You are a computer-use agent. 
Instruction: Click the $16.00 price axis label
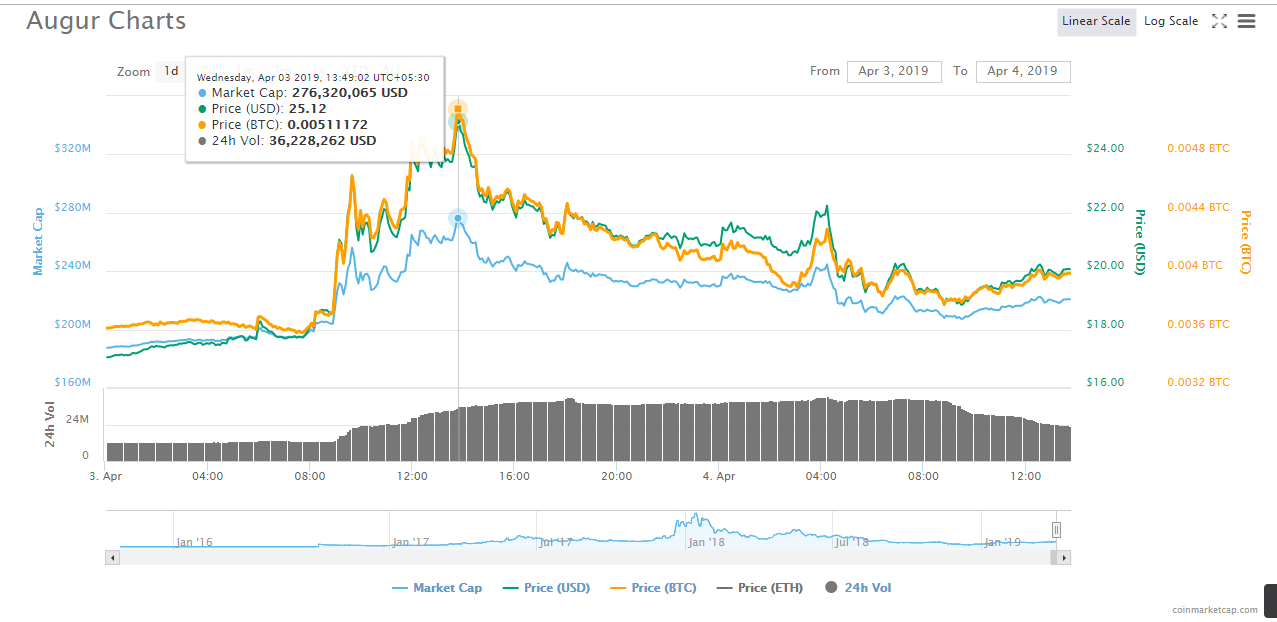[x=1105, y=382]
